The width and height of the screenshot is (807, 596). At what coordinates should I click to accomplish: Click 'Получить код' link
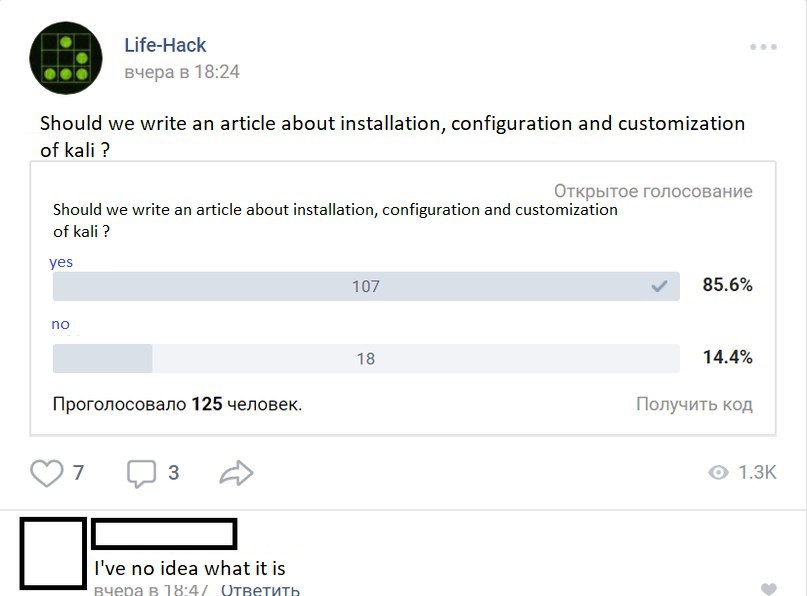click(694, 405)
